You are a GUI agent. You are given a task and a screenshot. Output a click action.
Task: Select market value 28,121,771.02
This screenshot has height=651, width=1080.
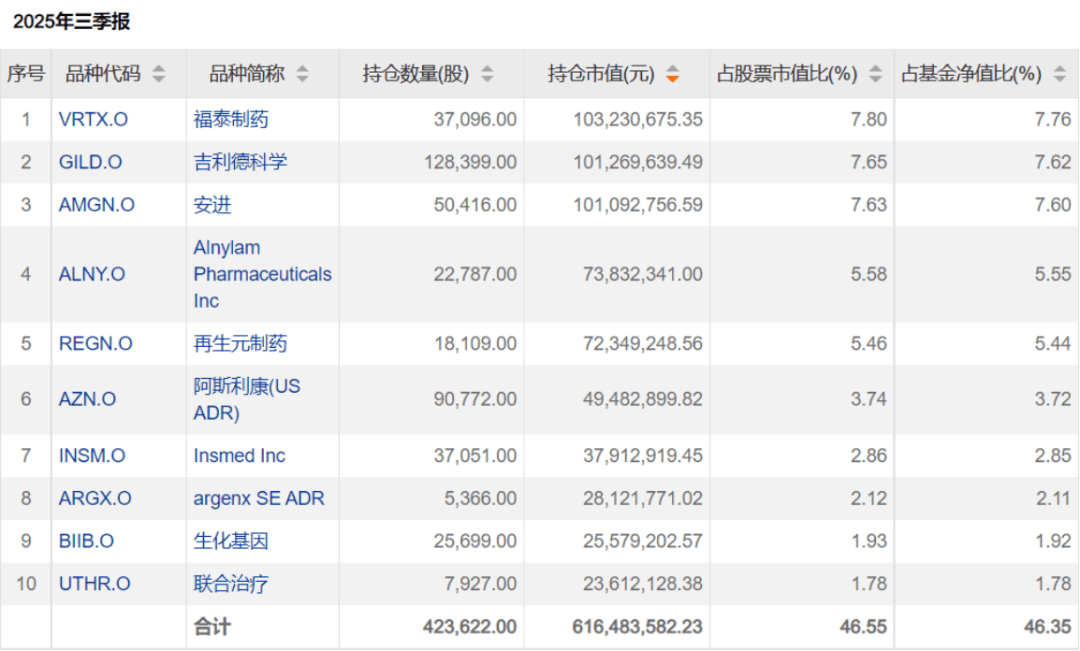(x=643, y=499)
